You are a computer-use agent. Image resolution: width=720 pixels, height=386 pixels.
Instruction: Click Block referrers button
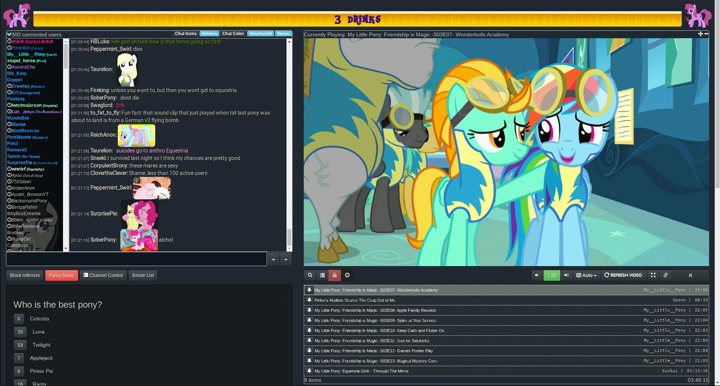click(25, 275)
